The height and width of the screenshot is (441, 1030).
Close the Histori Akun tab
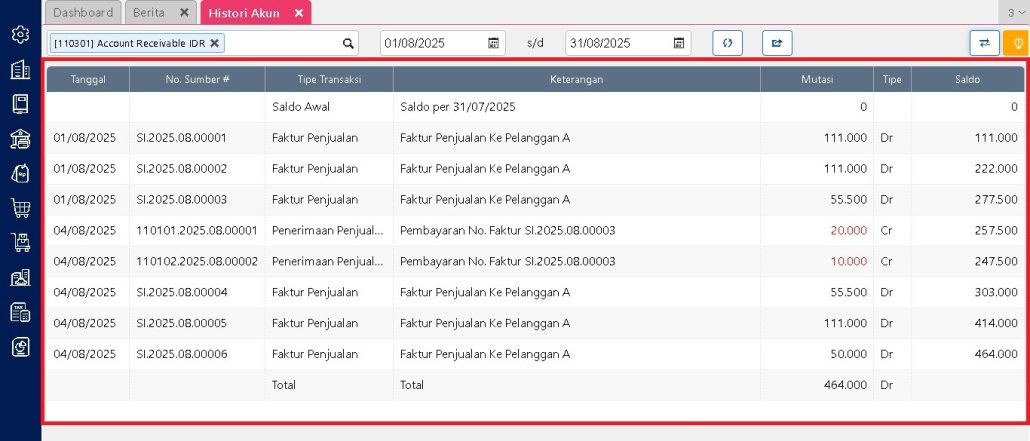(x=298, y=13)
